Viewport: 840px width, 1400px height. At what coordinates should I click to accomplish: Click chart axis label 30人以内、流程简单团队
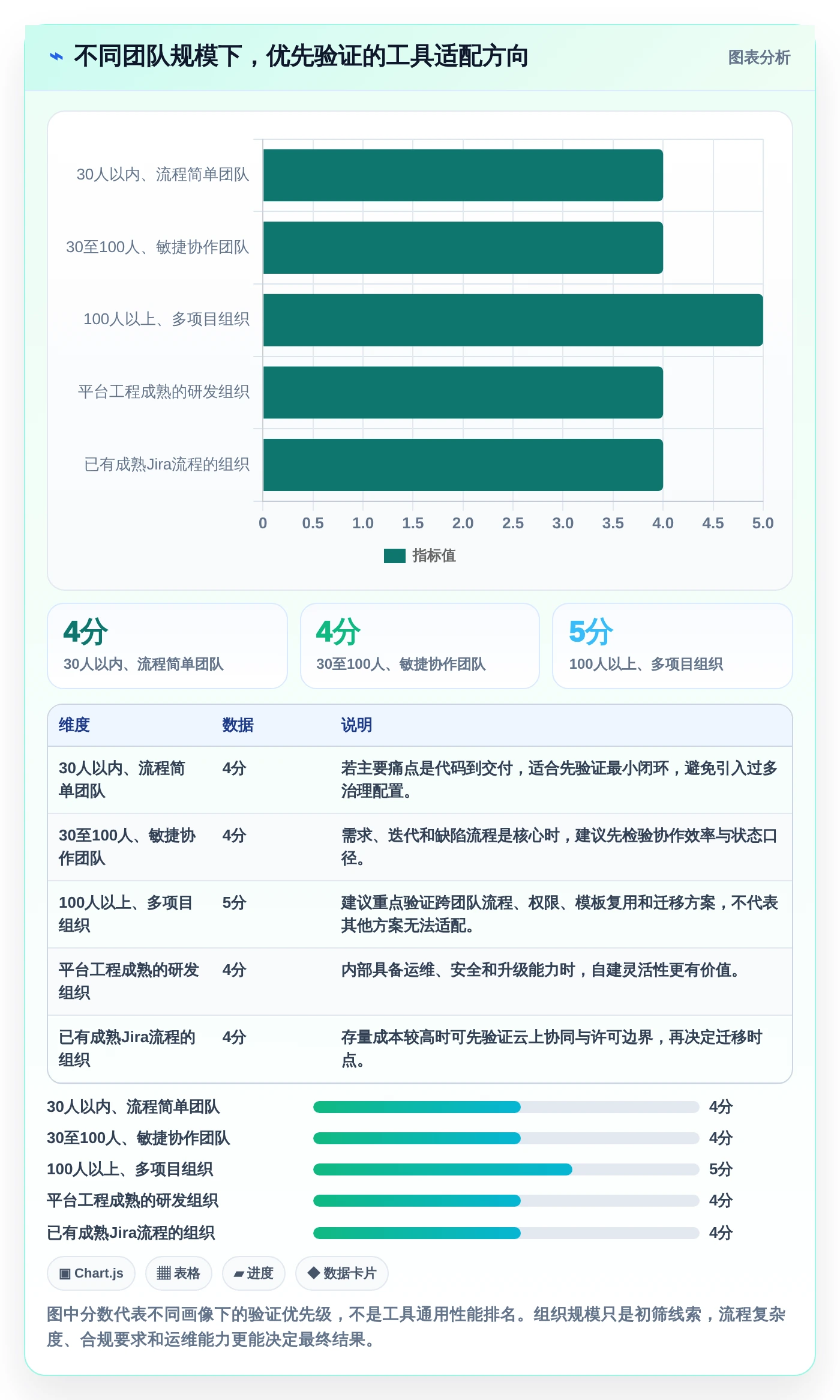163,175
